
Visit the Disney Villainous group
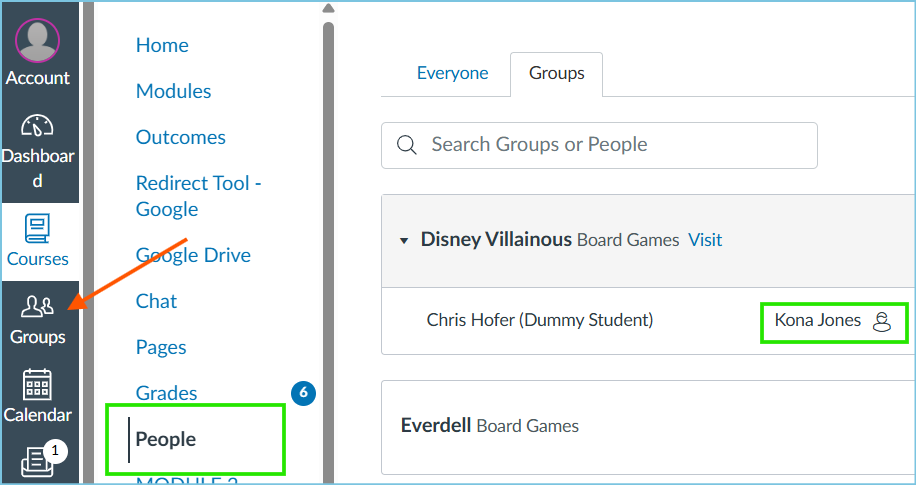click(705, 240)
